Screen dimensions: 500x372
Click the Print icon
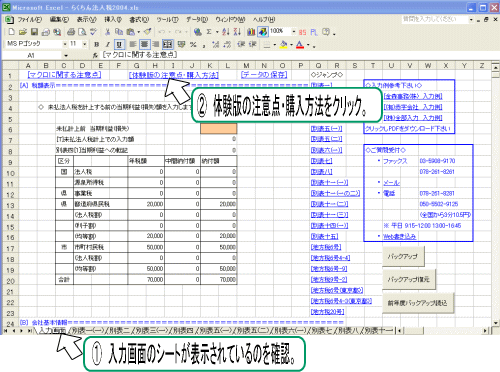71,32
